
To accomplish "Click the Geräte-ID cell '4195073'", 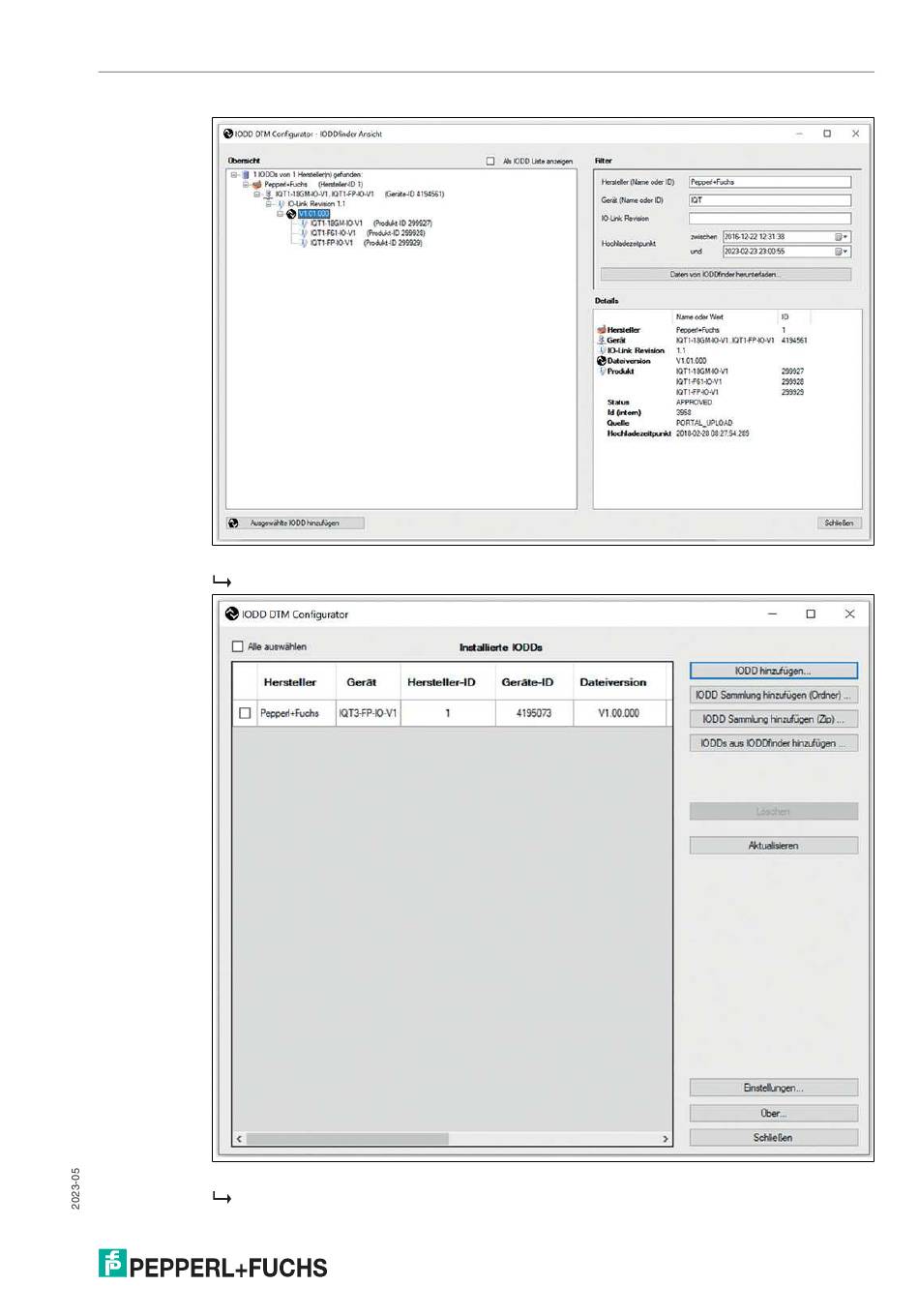I will pyautogui.click(x=534, y=713).
